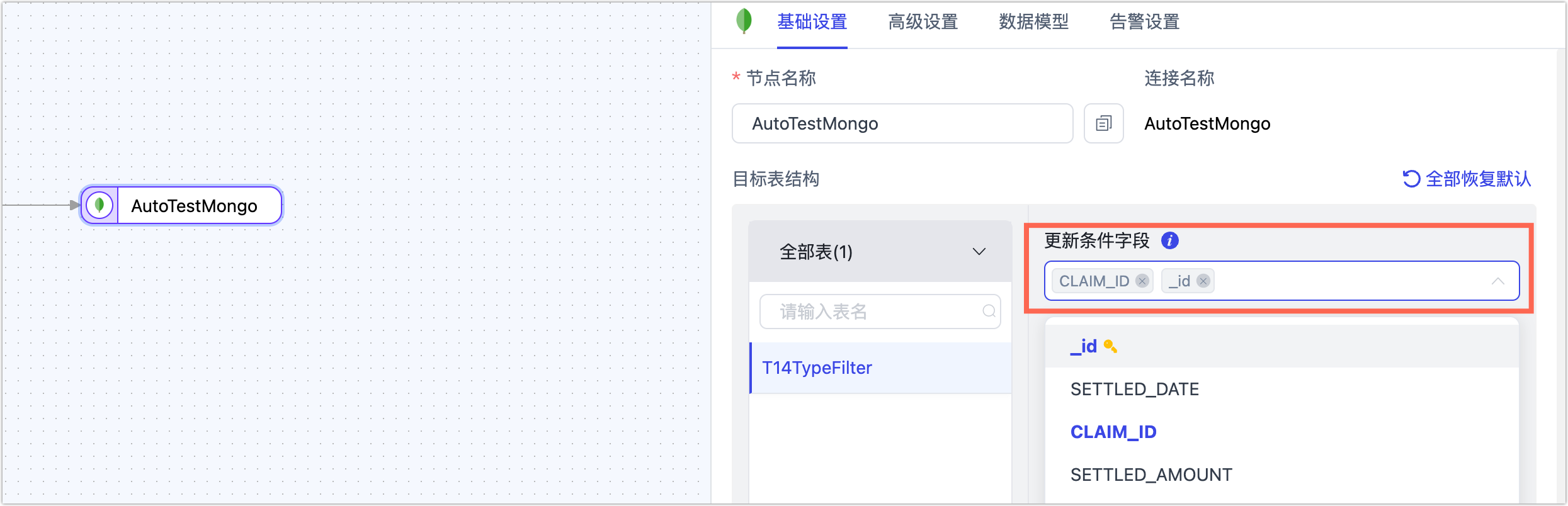The image size is (1568, 506).
Task: Click the info icon beside 更新条件字段
Action: pyautogui.click(x=1170, y=240)
